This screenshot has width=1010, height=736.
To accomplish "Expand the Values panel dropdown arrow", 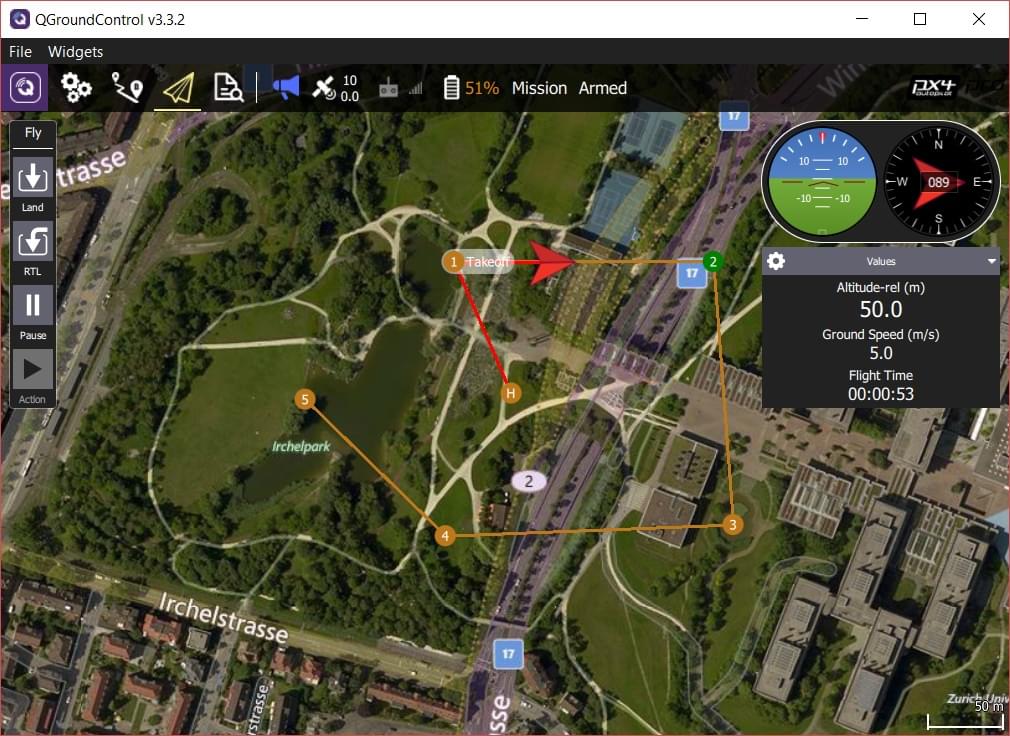I will 991,261.
